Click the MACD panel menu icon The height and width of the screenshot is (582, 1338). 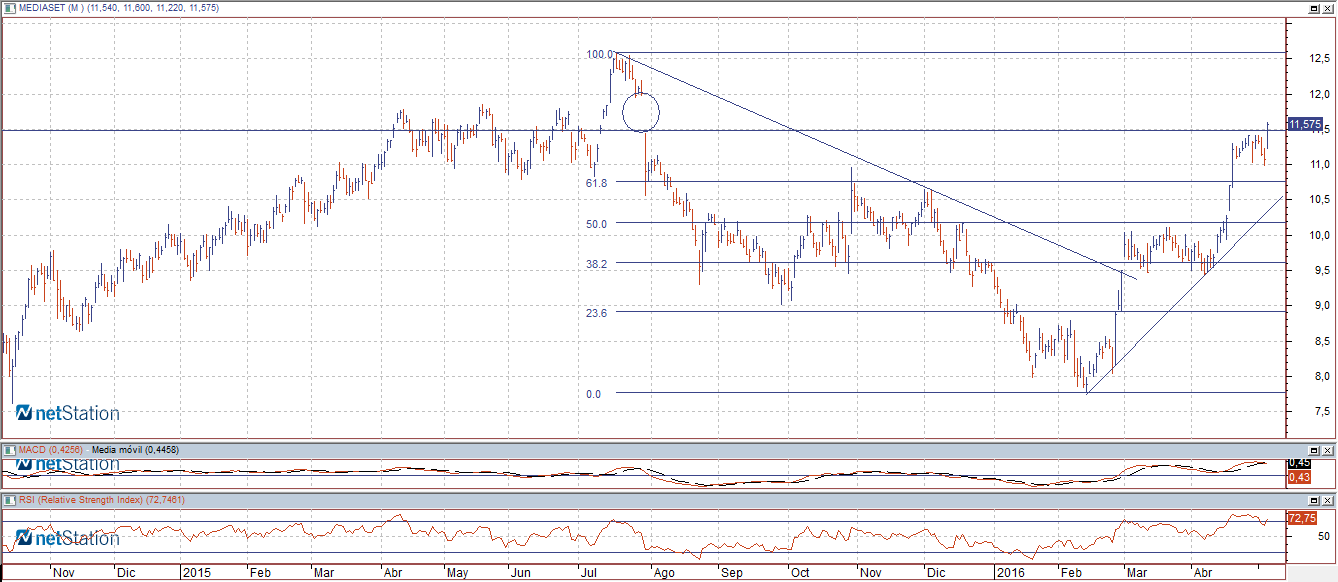pos(9,450)
